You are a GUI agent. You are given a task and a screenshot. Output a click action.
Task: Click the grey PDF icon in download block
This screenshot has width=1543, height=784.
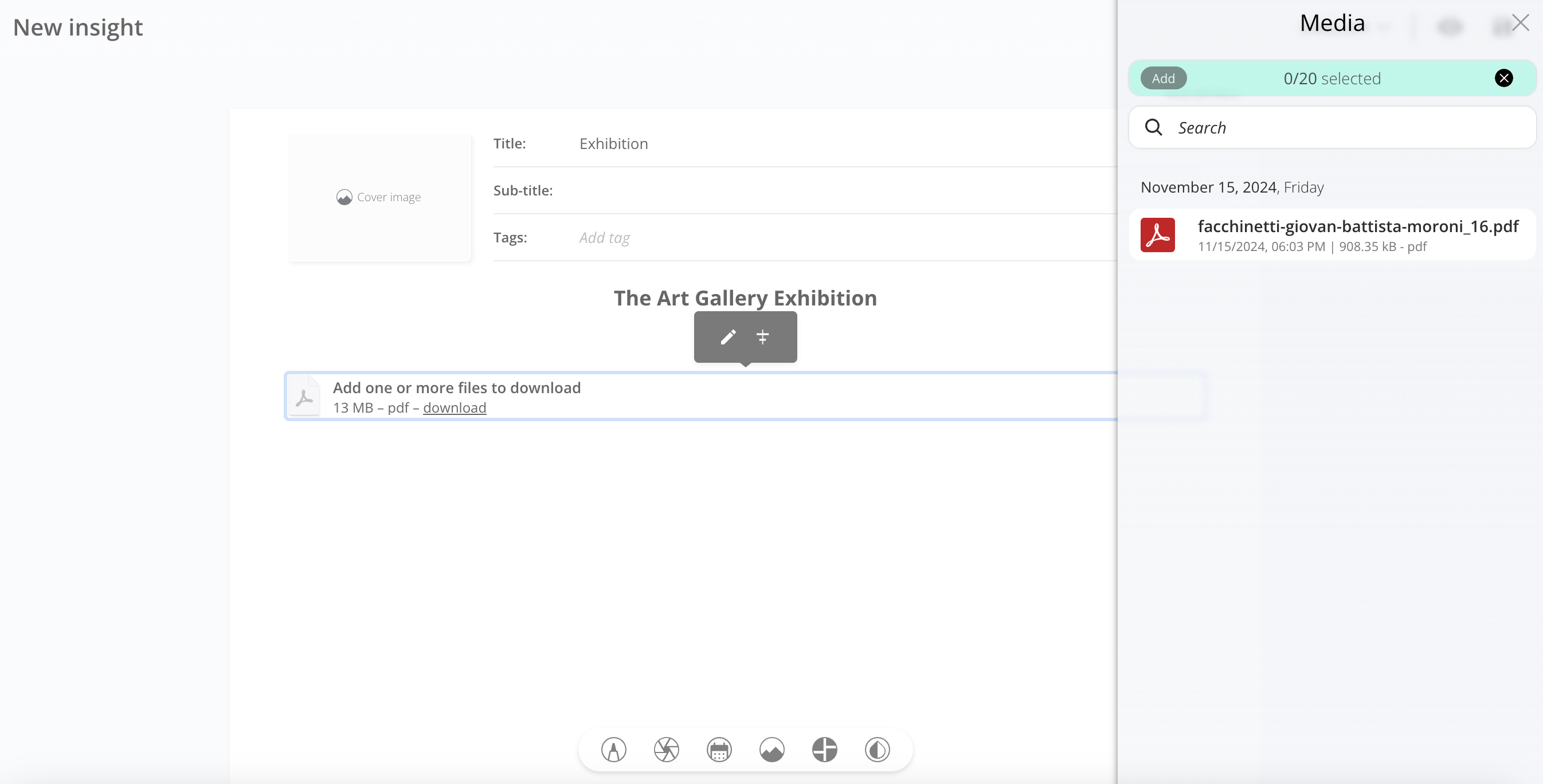(x=304, y=397)
